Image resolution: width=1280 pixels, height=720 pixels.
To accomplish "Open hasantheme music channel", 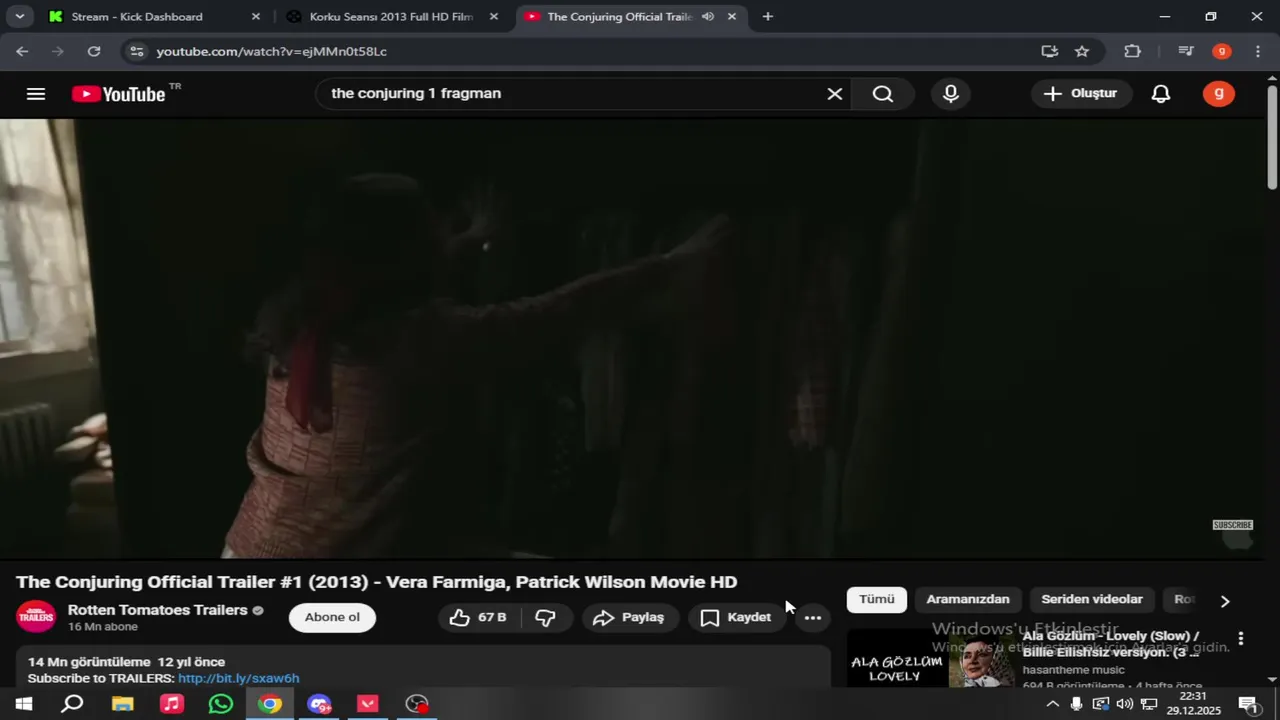I will pos(1073,670).
